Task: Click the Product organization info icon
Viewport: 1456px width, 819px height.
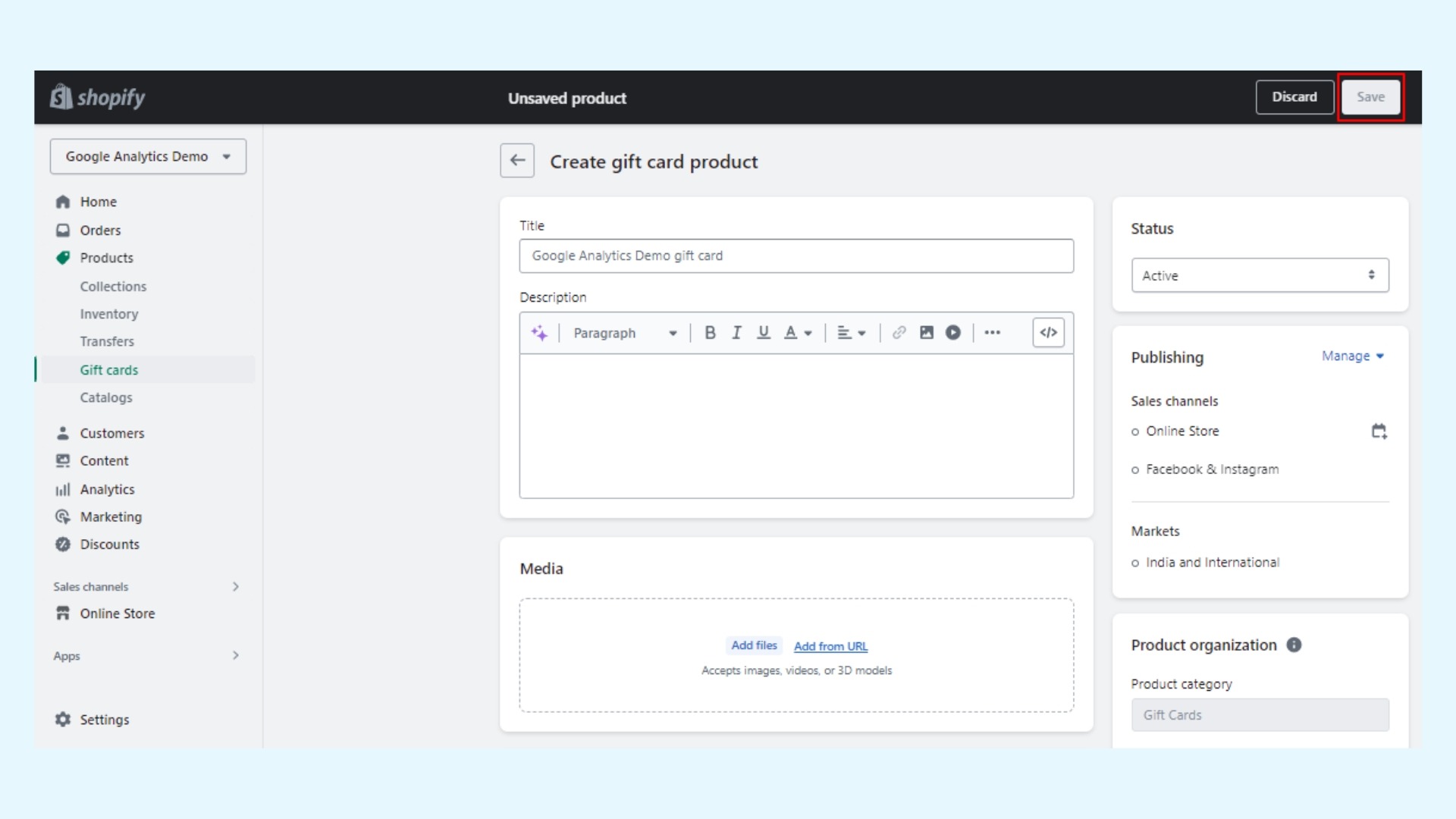Action: 1294,645
